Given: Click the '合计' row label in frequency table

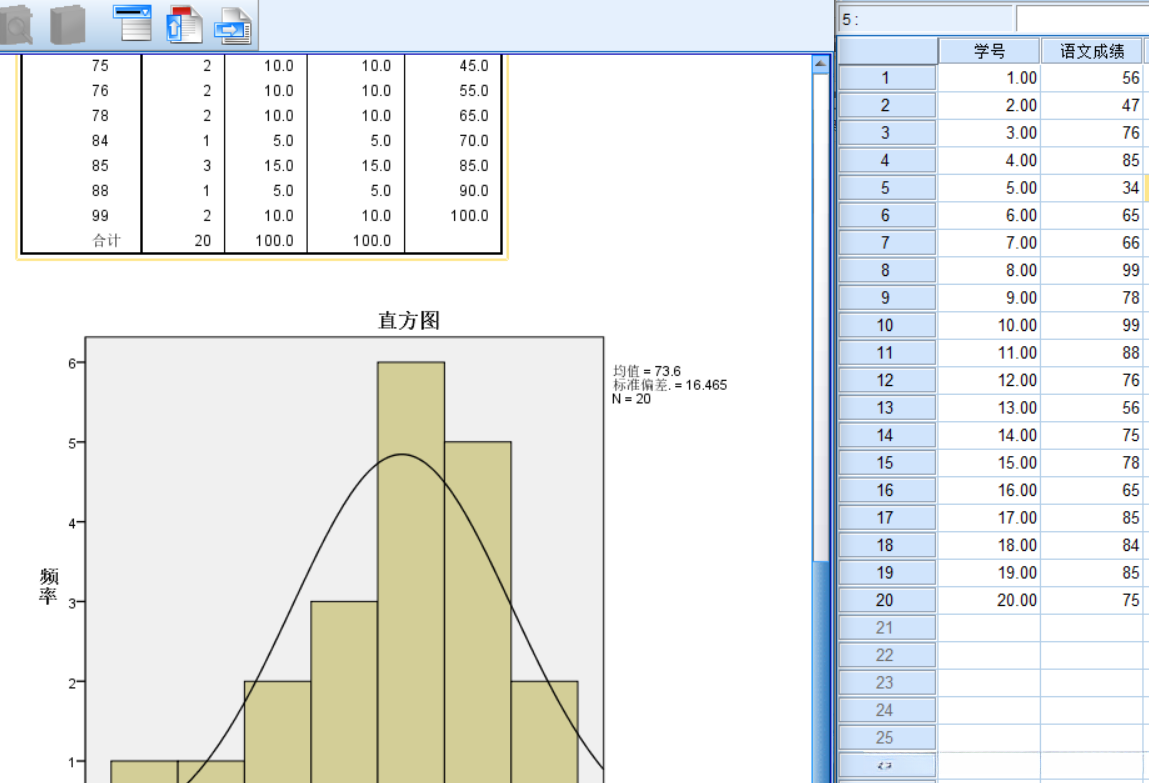Looking at the screenshot, I should (106, 240).
